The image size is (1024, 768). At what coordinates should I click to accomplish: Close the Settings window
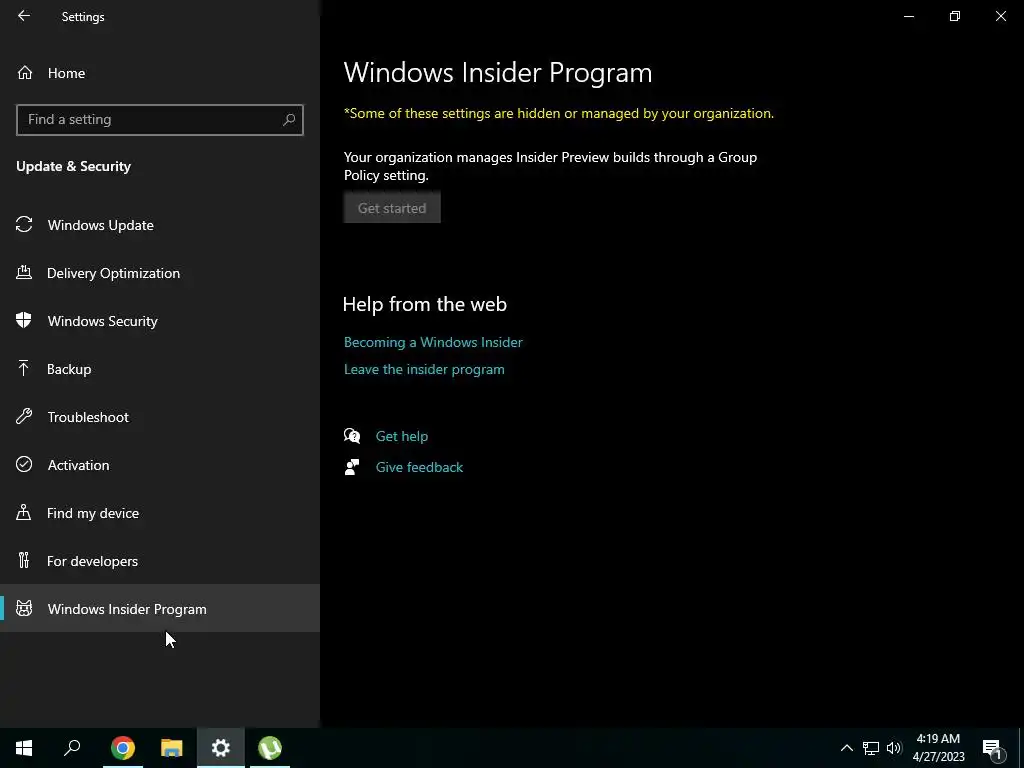tap(1000, 16)
